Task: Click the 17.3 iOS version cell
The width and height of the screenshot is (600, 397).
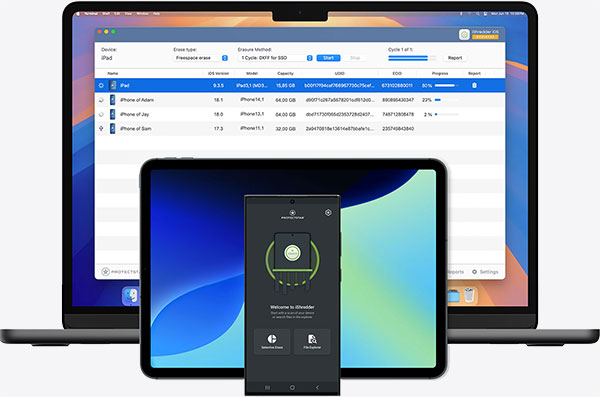Action: pyautogui.click(x=218, y=129)
